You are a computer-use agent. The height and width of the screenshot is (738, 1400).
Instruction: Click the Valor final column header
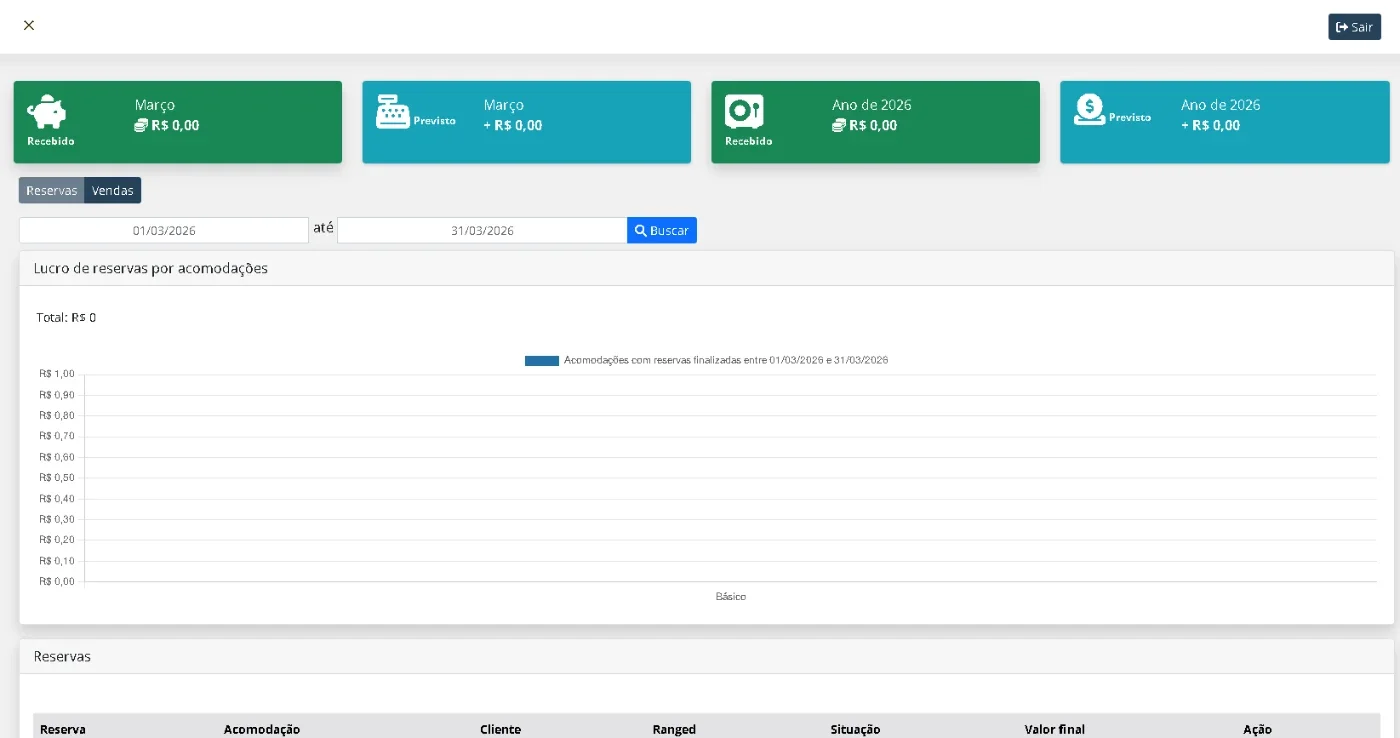1055,729
